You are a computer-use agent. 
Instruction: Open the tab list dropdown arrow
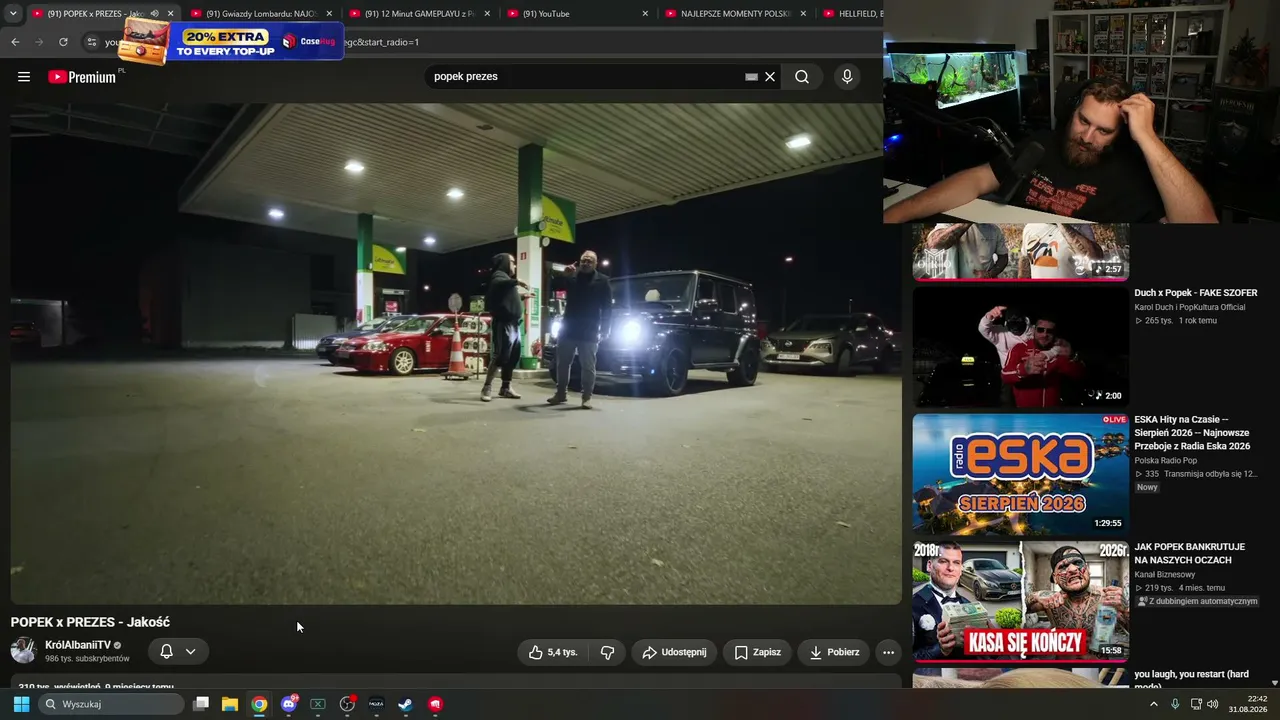tap(13, 14)
